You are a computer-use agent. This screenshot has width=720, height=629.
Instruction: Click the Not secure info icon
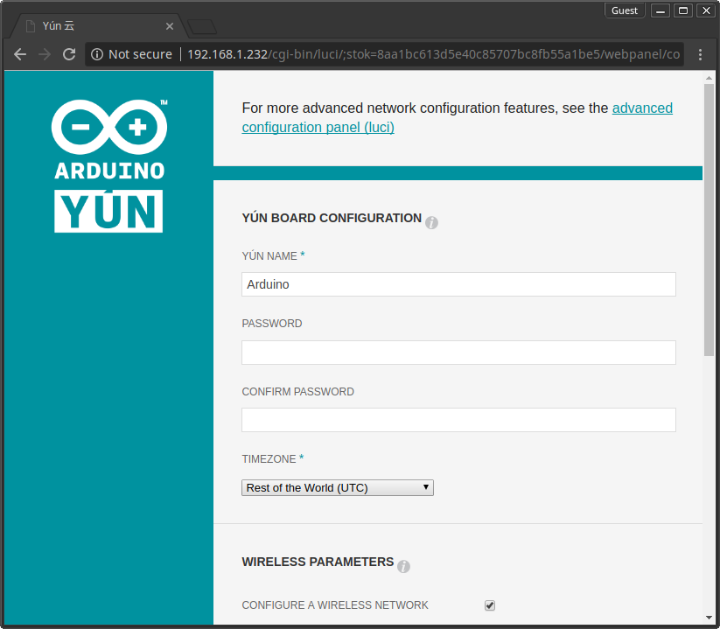pyautogui.click(x=97, y=54)
